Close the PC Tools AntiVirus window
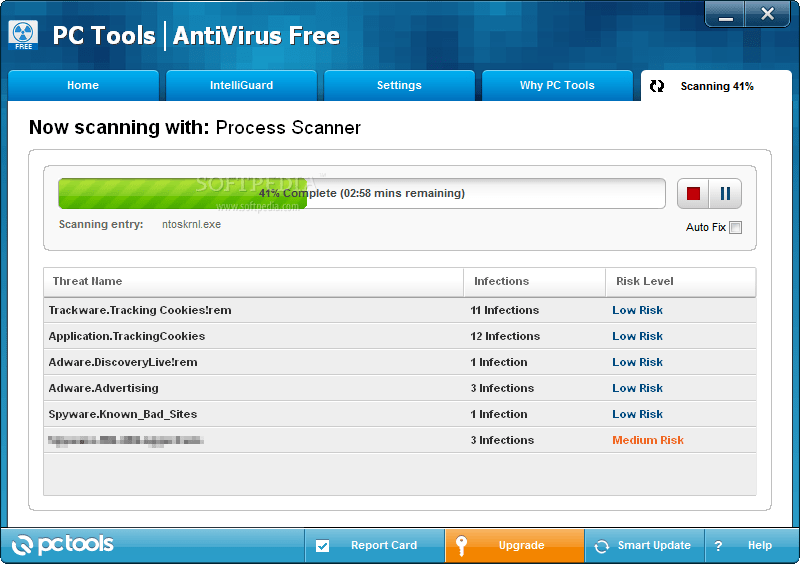The image size is (800, 564). coord(767,14)
